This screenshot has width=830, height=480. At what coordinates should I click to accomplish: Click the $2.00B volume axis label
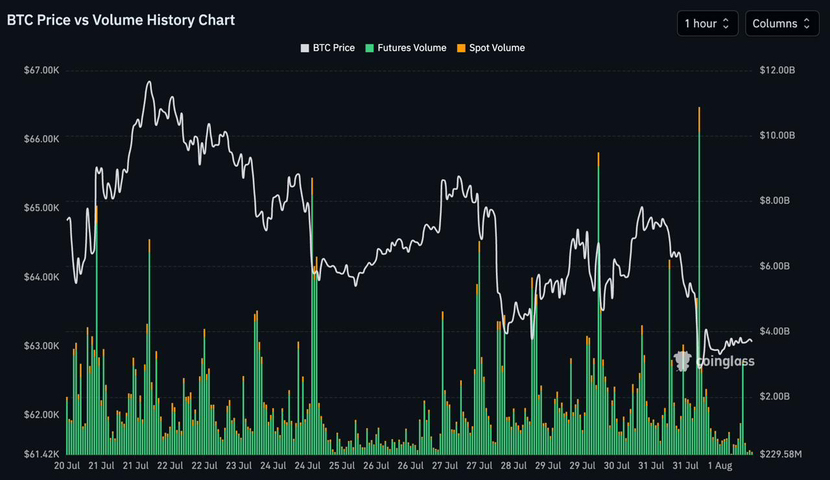(x=774, y=396)
